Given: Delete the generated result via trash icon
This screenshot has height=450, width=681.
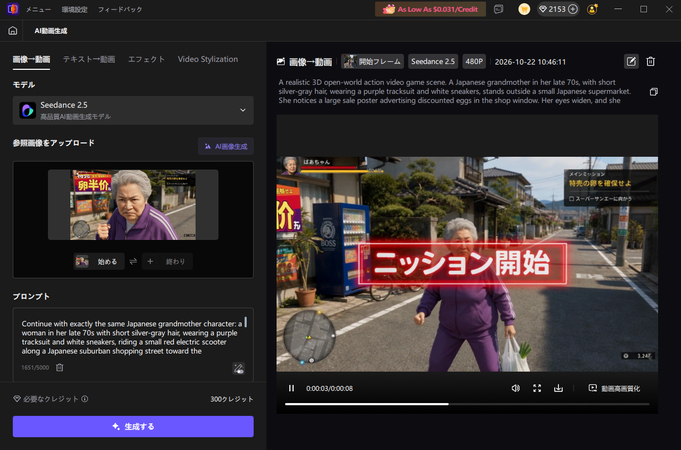Looking at the screenshot, I should [650, 62].
